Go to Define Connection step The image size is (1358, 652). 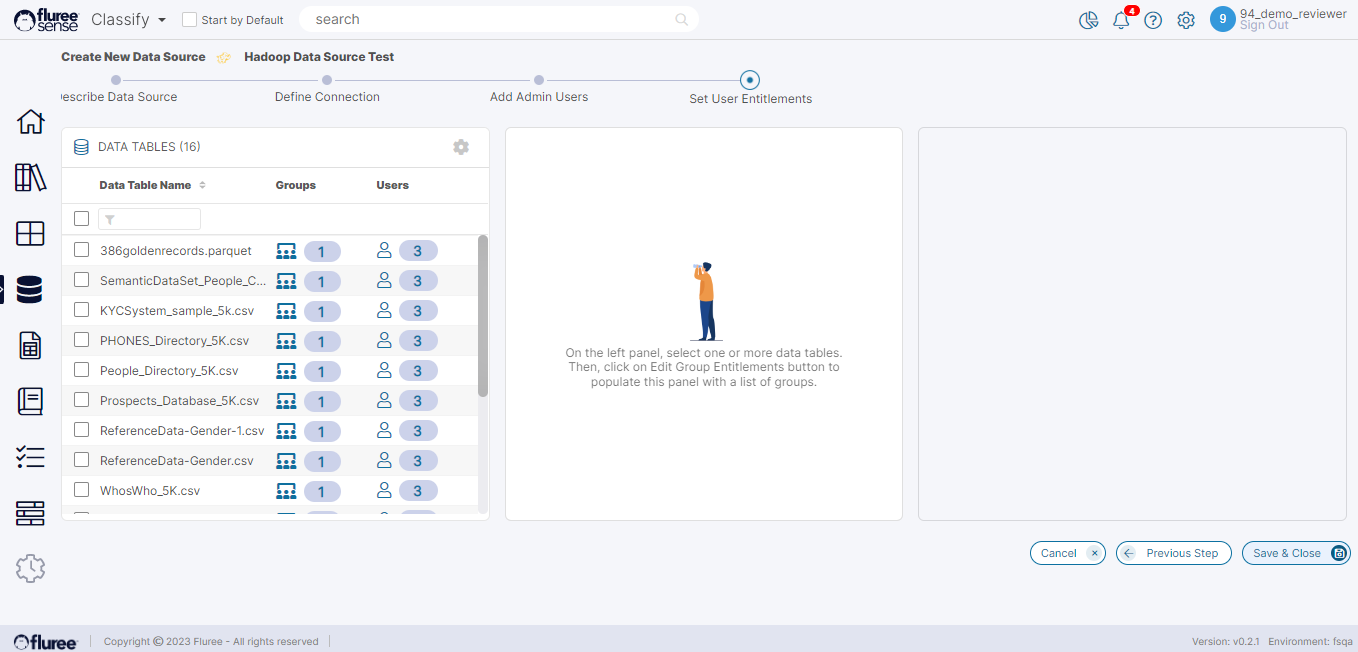point(327,81)
